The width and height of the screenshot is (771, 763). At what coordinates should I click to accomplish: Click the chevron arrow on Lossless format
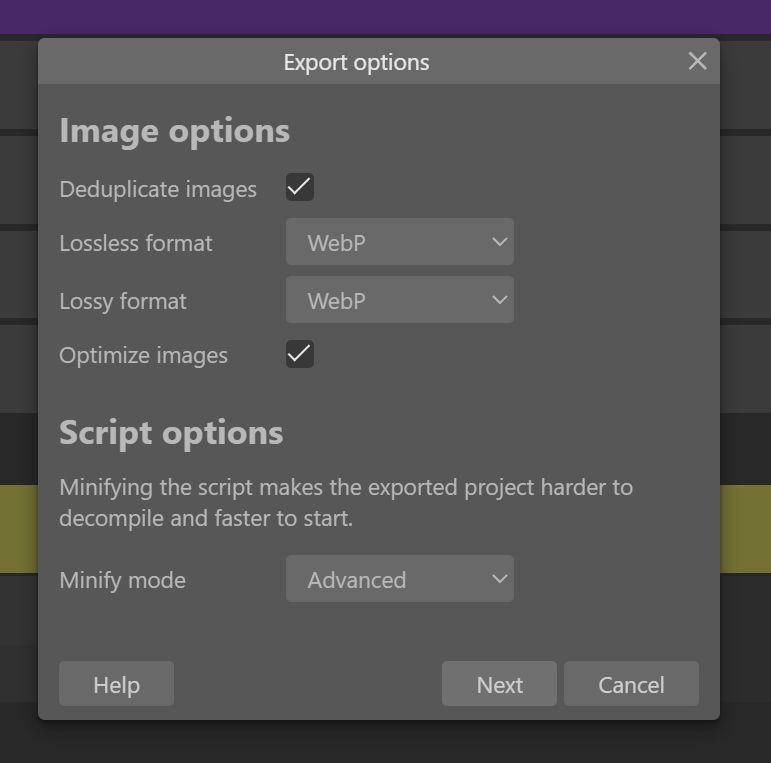pos(499,243)
